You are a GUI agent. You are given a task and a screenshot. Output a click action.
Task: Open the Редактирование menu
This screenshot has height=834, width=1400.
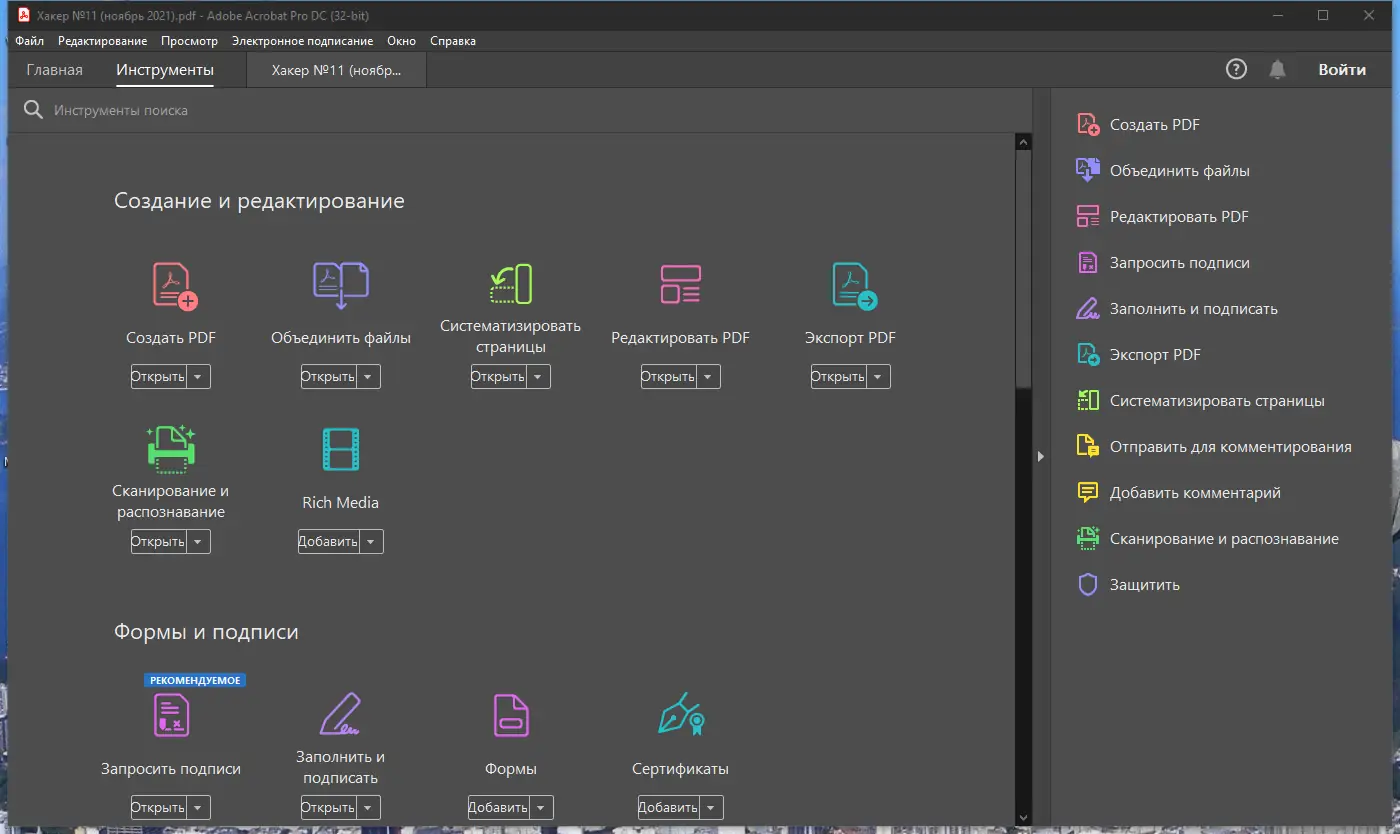(102, 41)
